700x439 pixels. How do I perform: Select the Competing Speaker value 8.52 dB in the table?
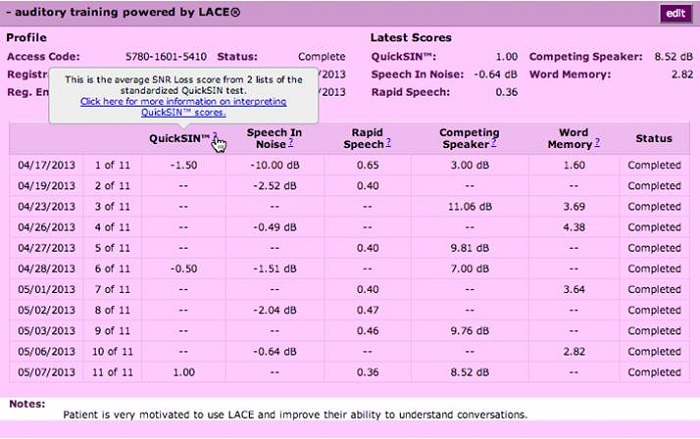(x=469, y=372)
